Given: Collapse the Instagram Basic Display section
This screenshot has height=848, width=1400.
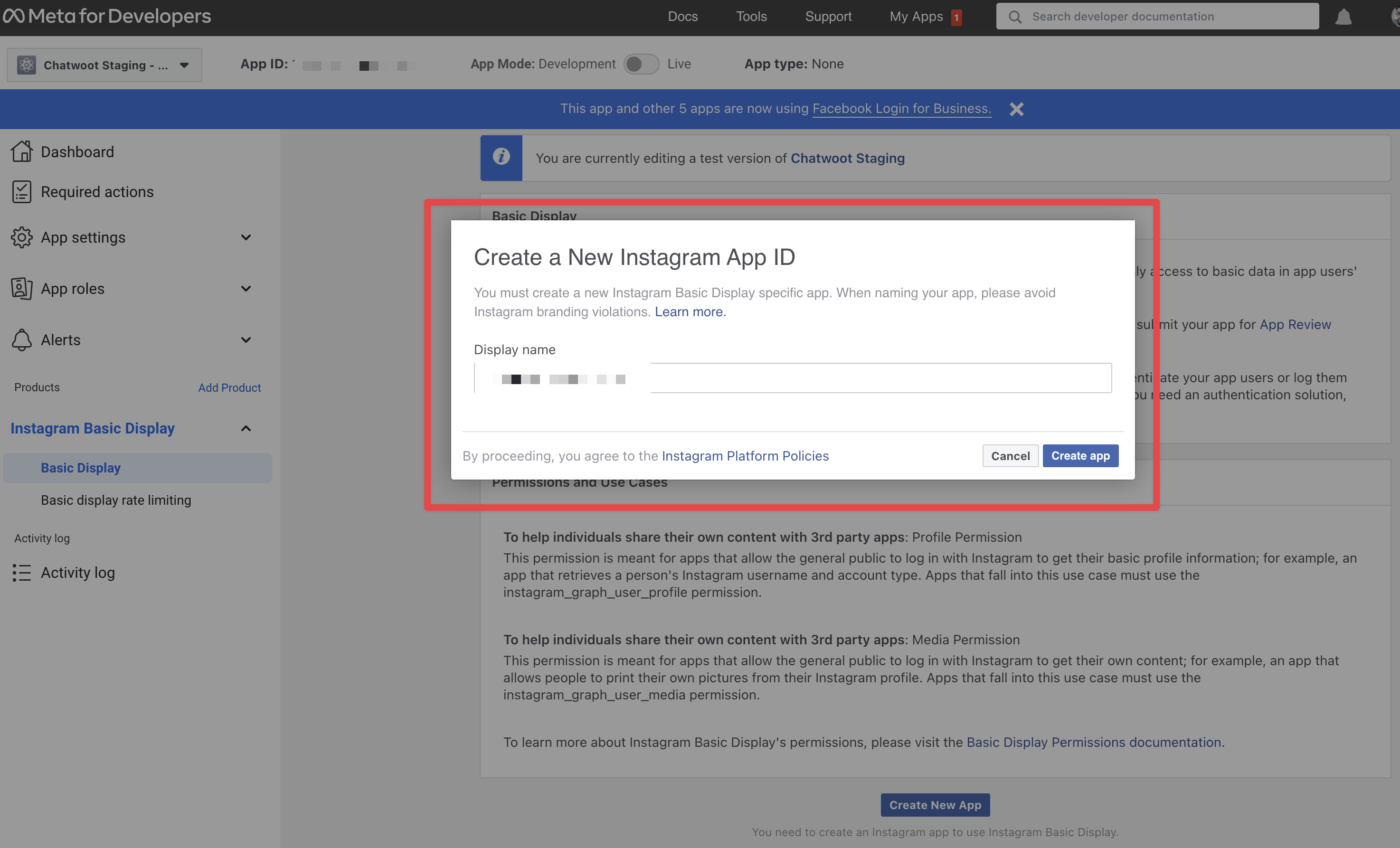Looking at the screenshot, I should [246, 428].
